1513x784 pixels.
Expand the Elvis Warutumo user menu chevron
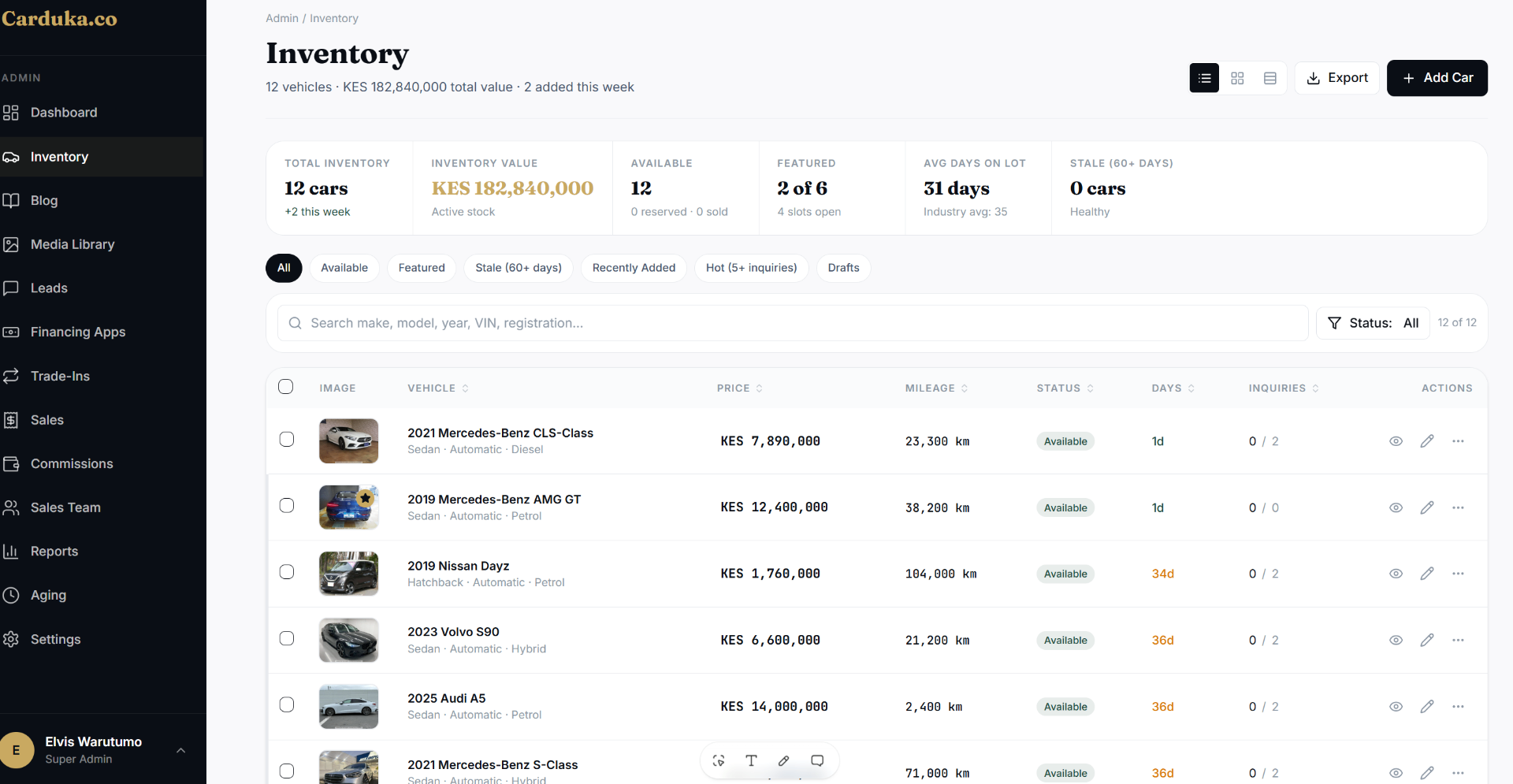[x=181, y=750]
